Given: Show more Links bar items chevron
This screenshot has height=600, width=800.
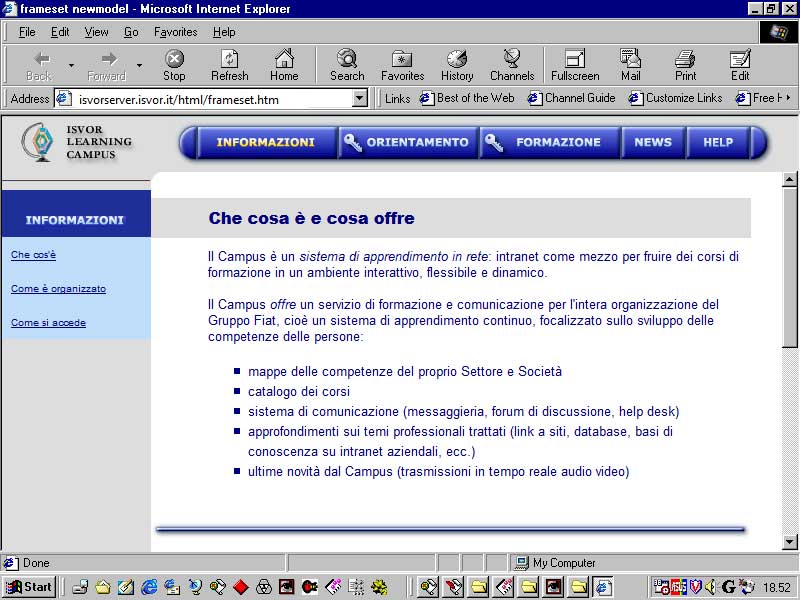Looking at the screenshot, I should (x=789, y=97).
